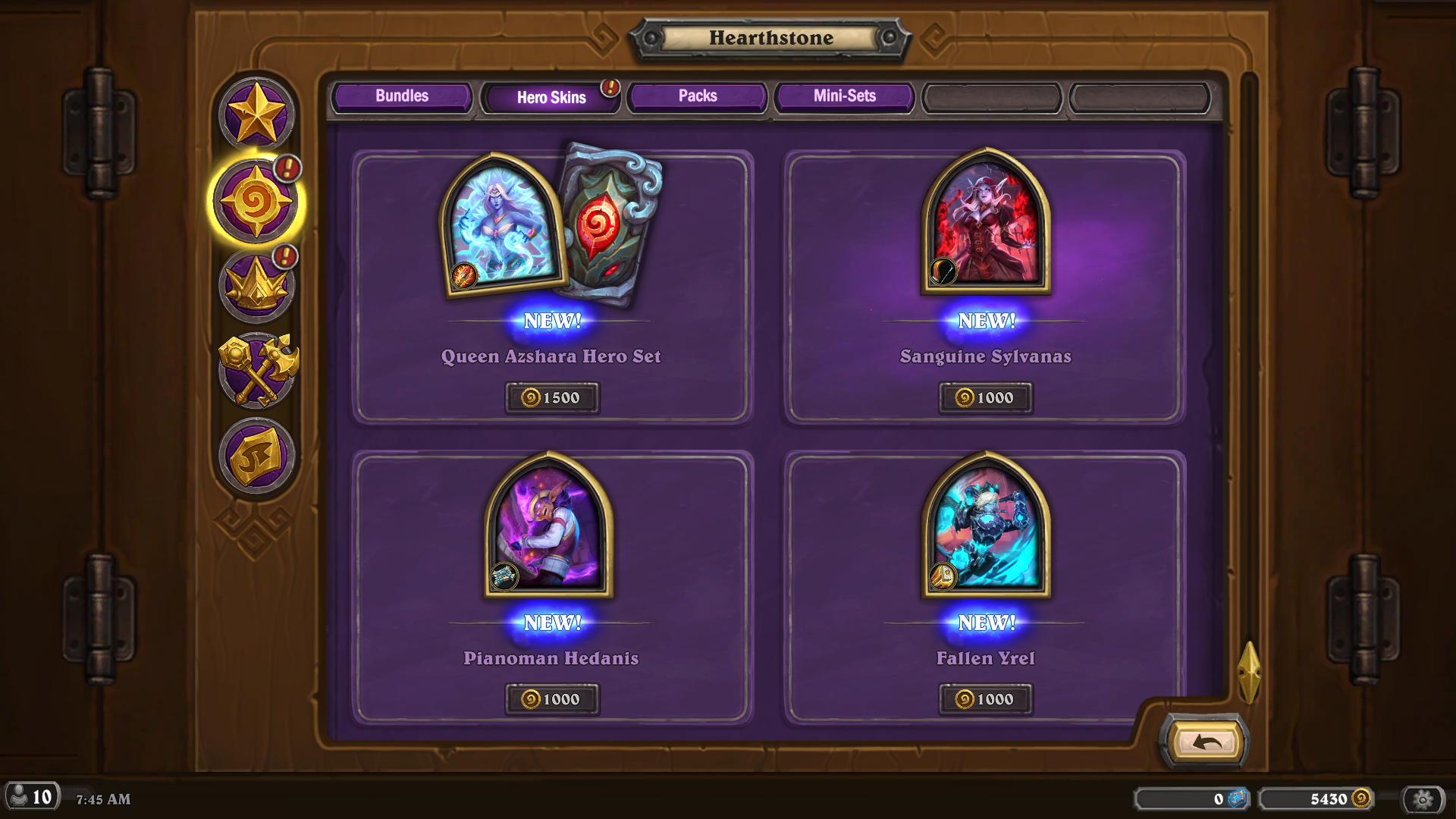Open the friends list icon showing 10
Image resolution: width=1456 pixels, height=819 pixels.
point(32,797)
